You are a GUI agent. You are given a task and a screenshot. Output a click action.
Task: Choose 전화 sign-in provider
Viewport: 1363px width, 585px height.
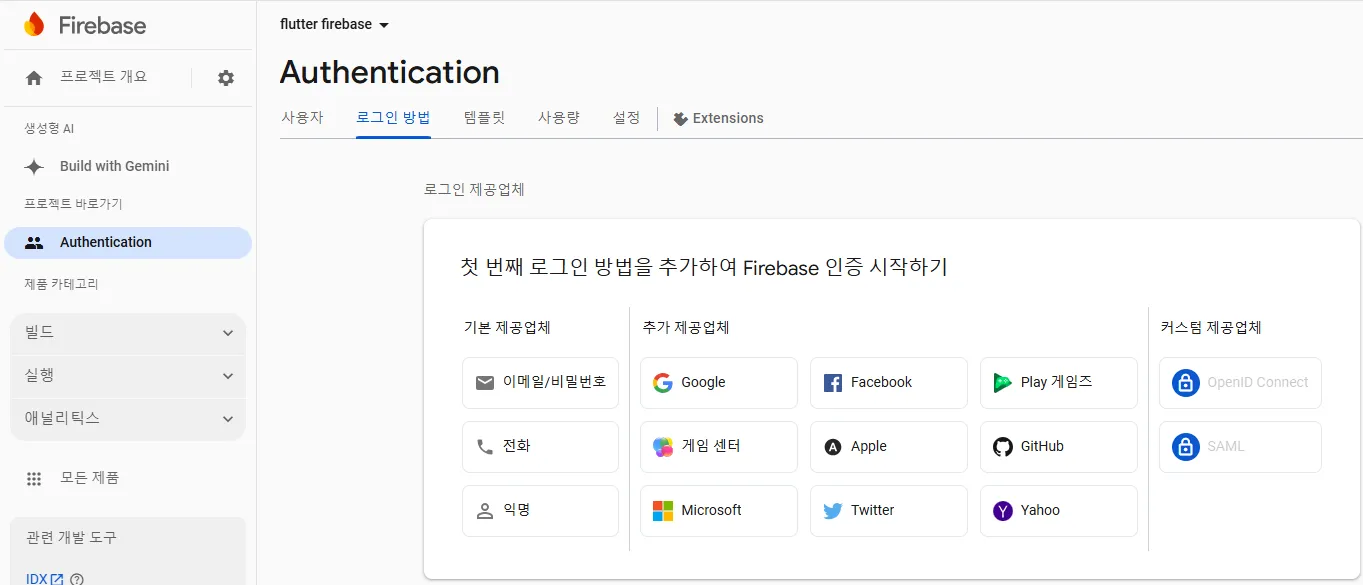[x=540, y=447]
